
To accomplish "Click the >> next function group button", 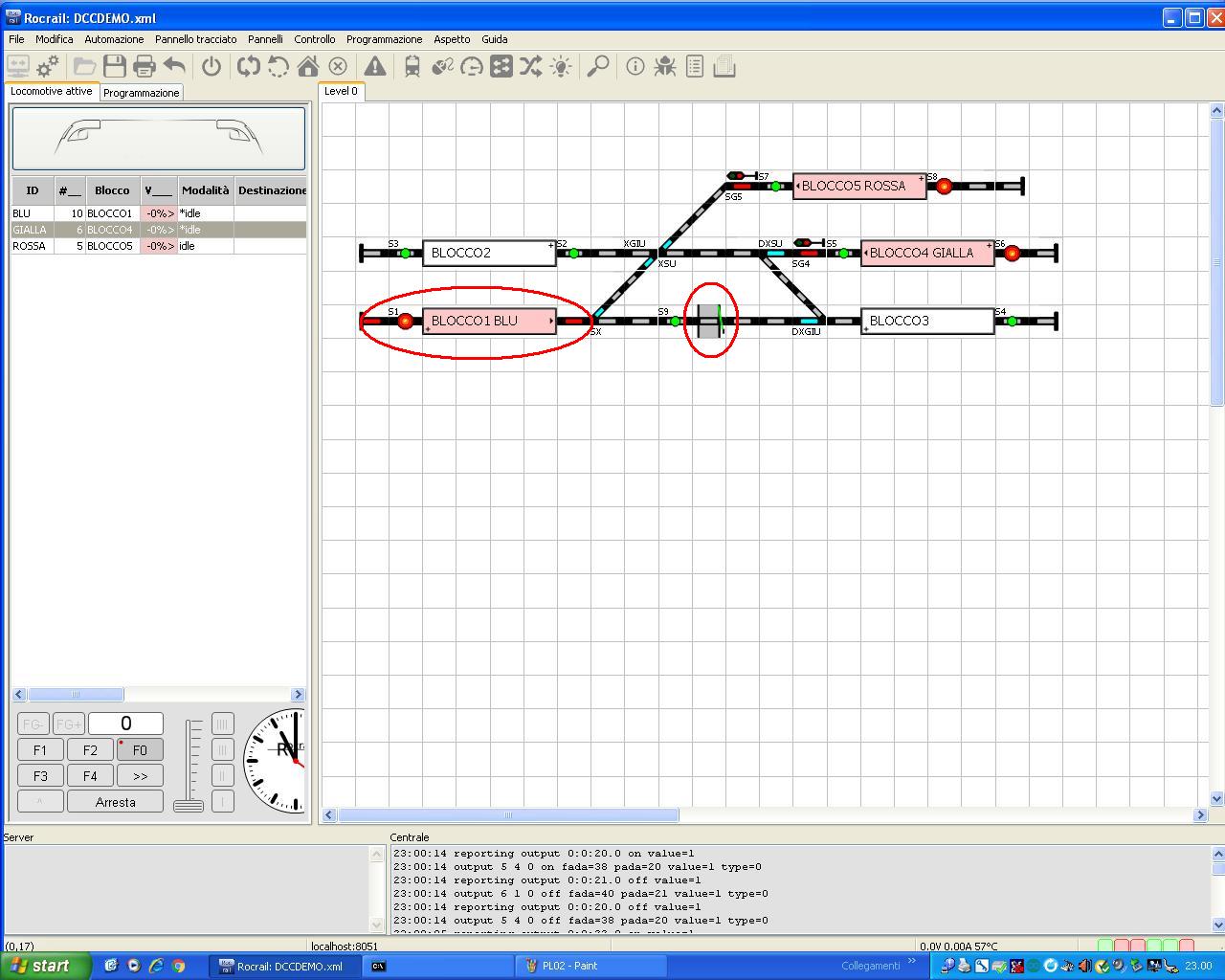I will click(x=140, y=776).
